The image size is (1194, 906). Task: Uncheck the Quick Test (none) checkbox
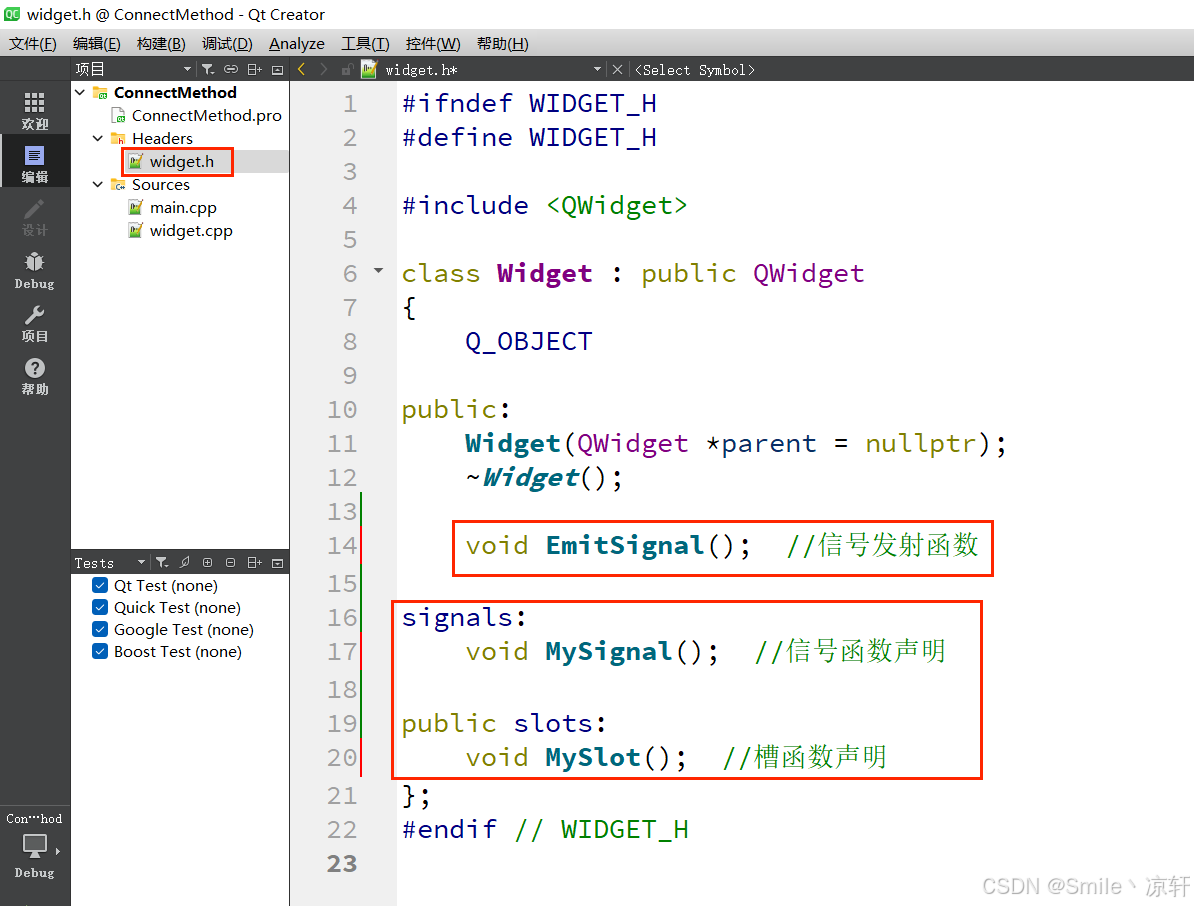pos(100,607)
